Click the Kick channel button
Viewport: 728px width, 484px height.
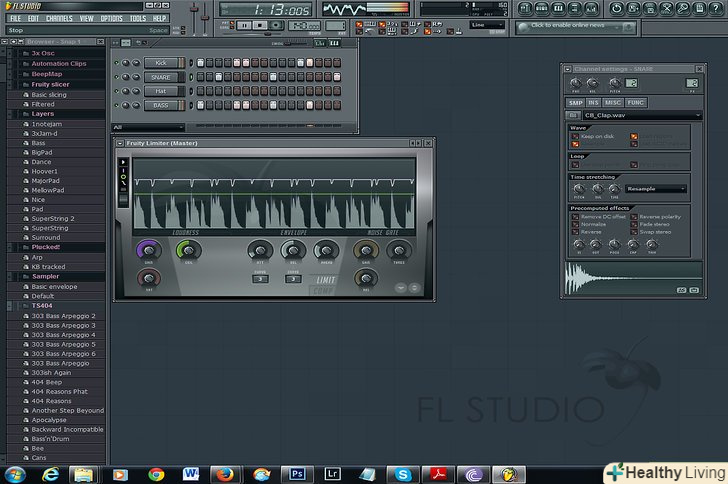(161, 62)
